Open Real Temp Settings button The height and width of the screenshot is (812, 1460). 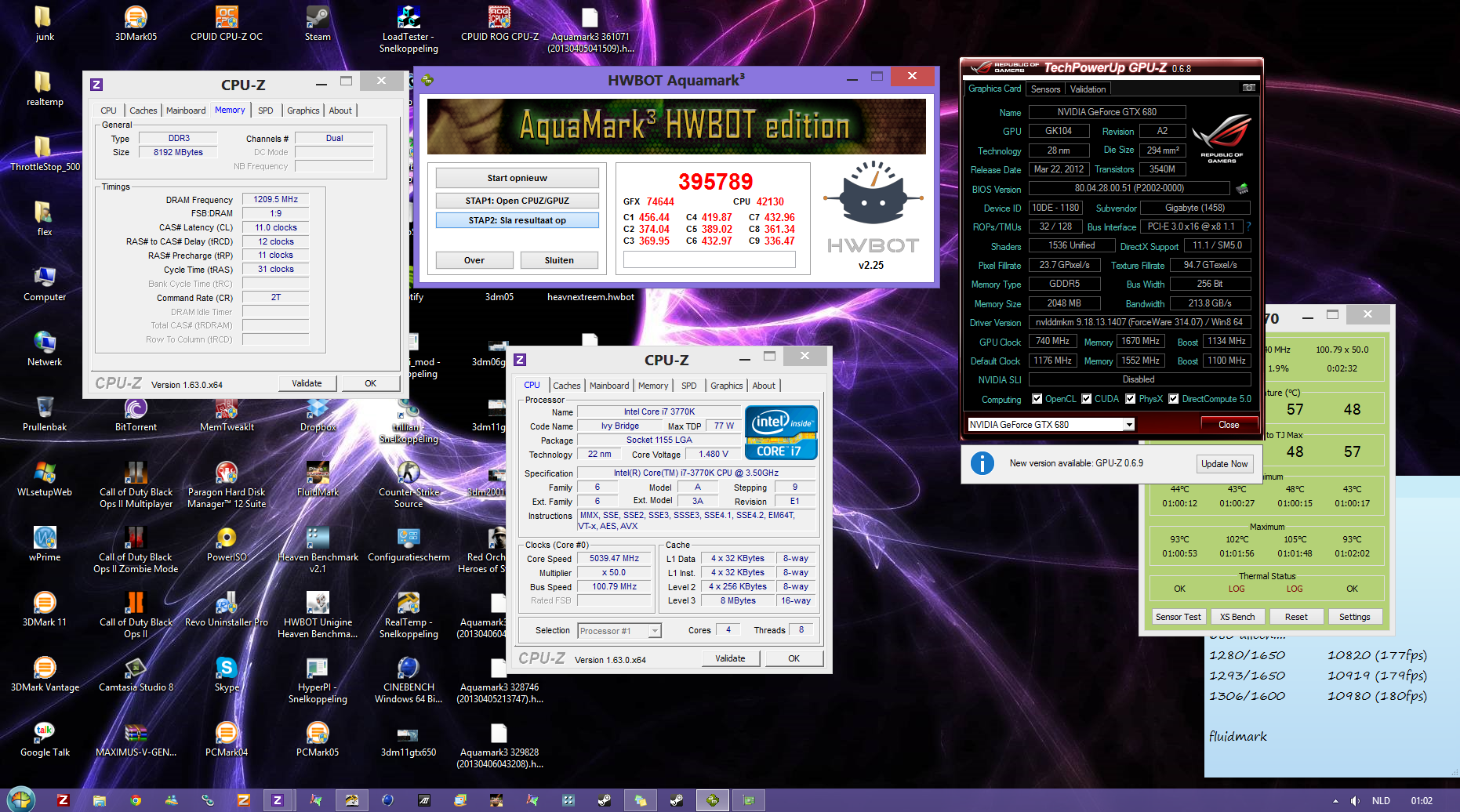(1354, 617)
